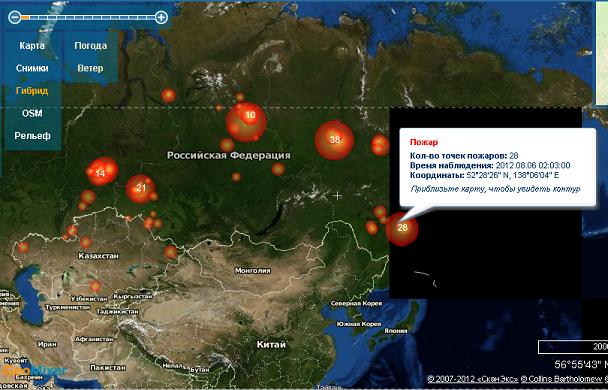Click the Время наблюдения timestamp in popup
The image size is (608, 390).
click(x=533, y=166)
